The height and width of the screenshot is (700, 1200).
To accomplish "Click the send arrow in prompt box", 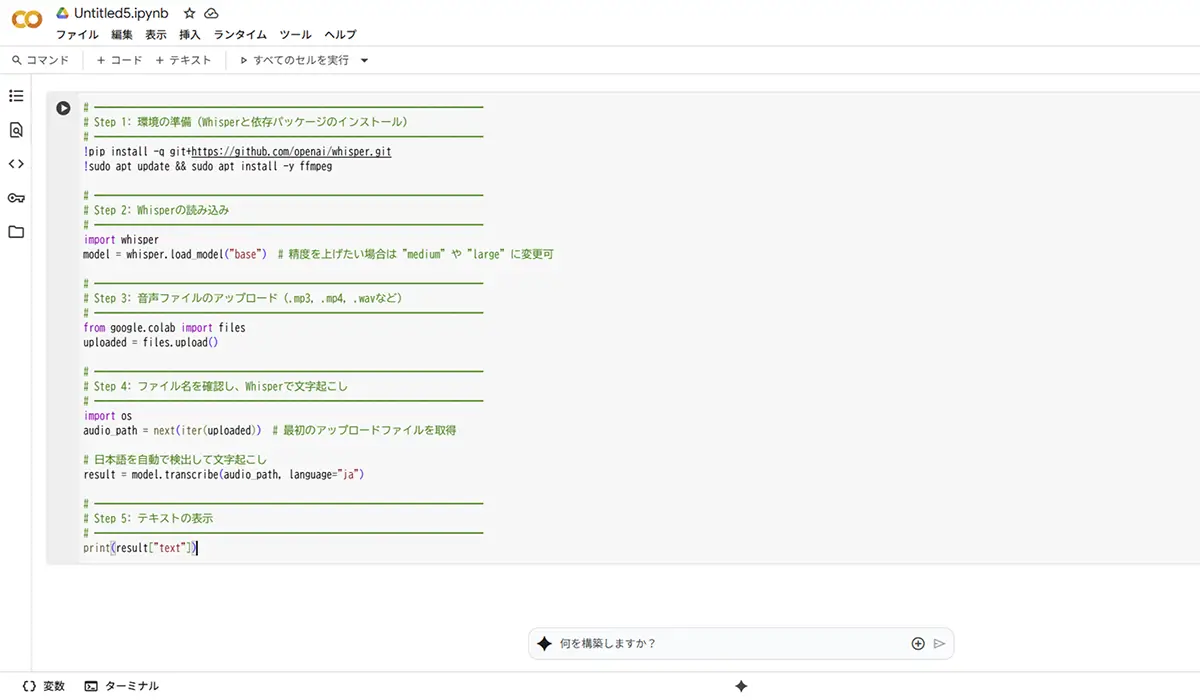I will [x=939, y=644].
